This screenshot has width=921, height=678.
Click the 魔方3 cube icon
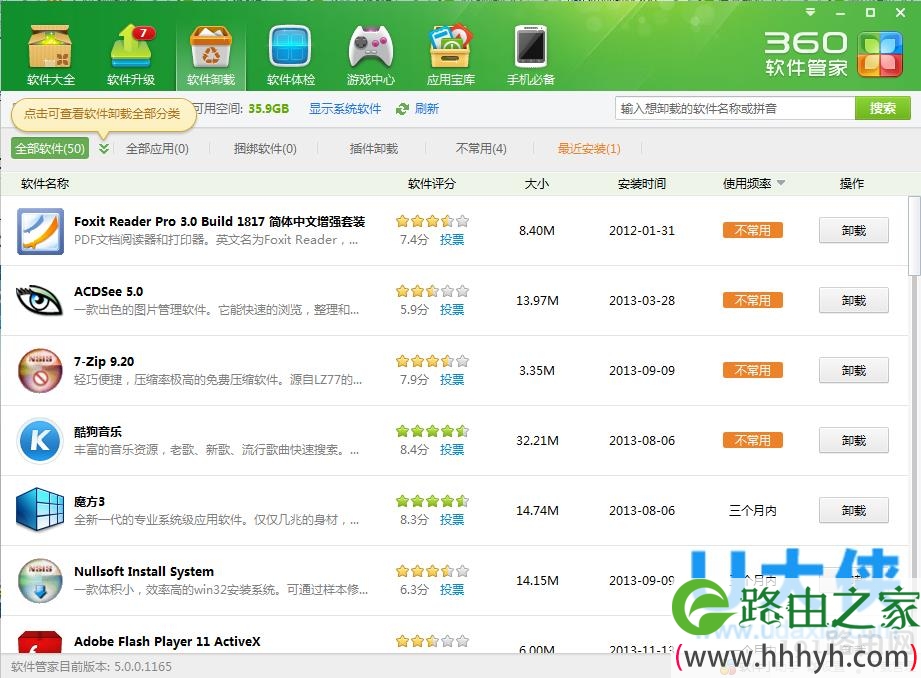click(x=40, y=510)
